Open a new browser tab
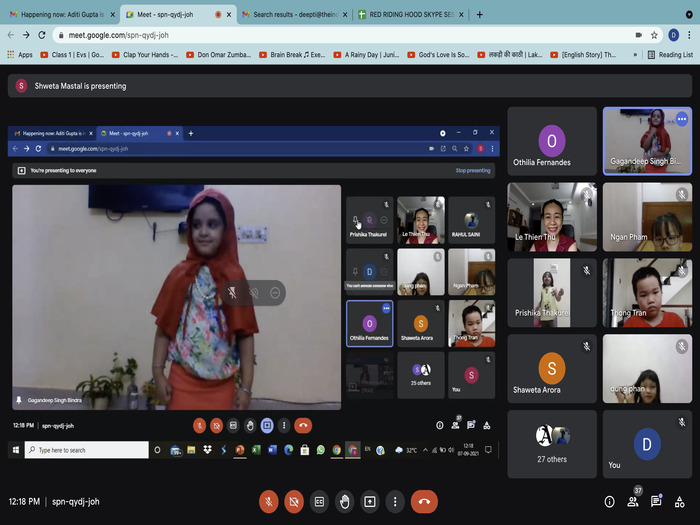The height and width of the screenshot is (525, 700). coord(479,14)
